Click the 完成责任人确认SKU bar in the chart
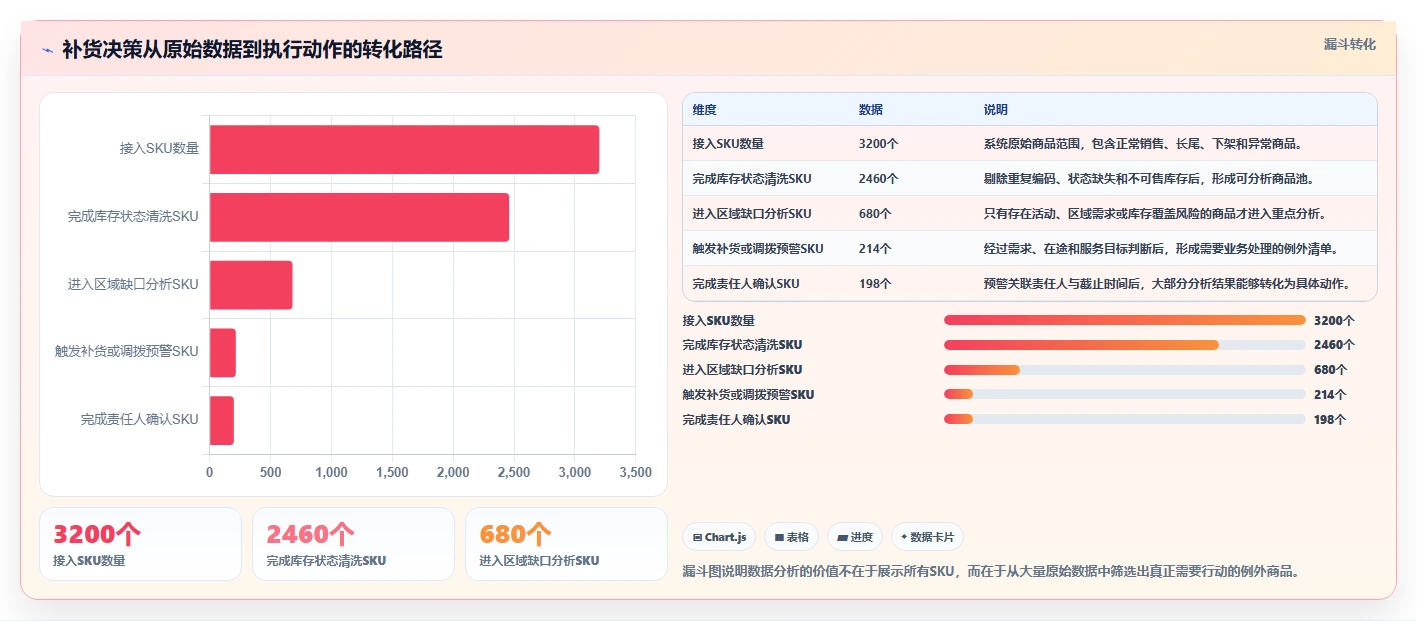Viewport: 1417px width, 621px height. (222, 420)
